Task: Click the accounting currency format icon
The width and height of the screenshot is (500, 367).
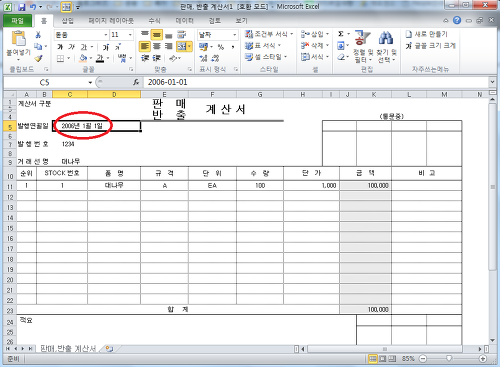Action: pos(203,47)
